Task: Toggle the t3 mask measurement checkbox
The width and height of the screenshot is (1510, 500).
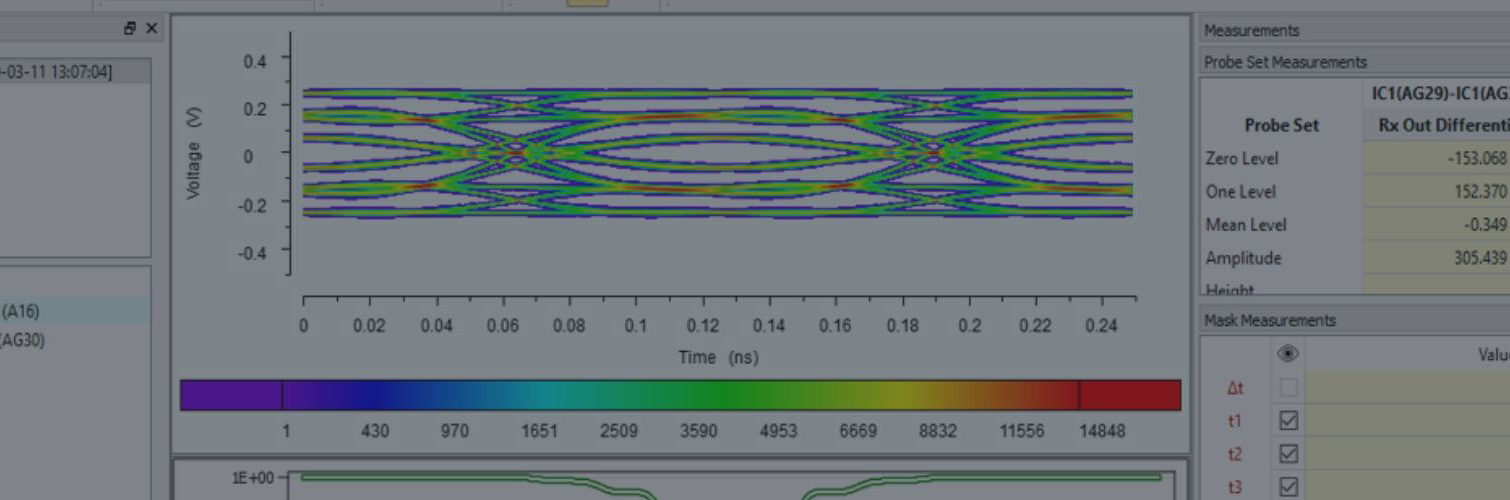Action: click(1289, 487)
